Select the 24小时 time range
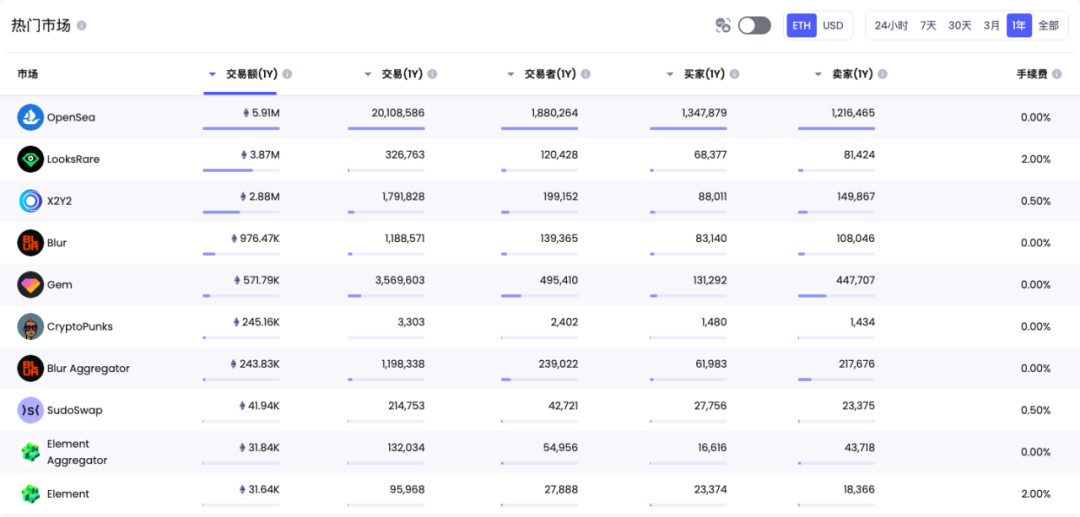 [891, 25]
